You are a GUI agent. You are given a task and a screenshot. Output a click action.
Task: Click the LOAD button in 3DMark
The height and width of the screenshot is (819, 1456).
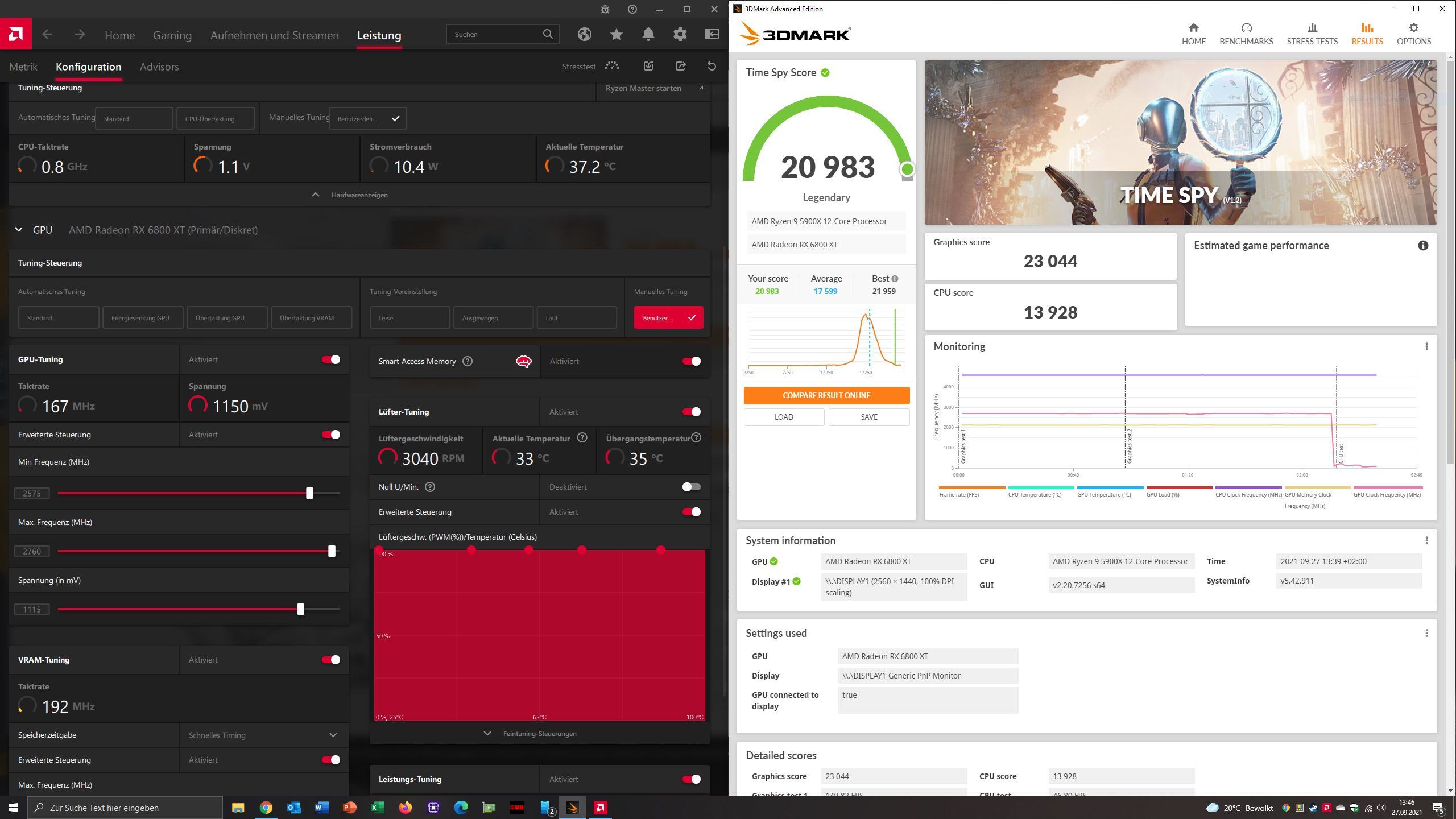(784, 417)
